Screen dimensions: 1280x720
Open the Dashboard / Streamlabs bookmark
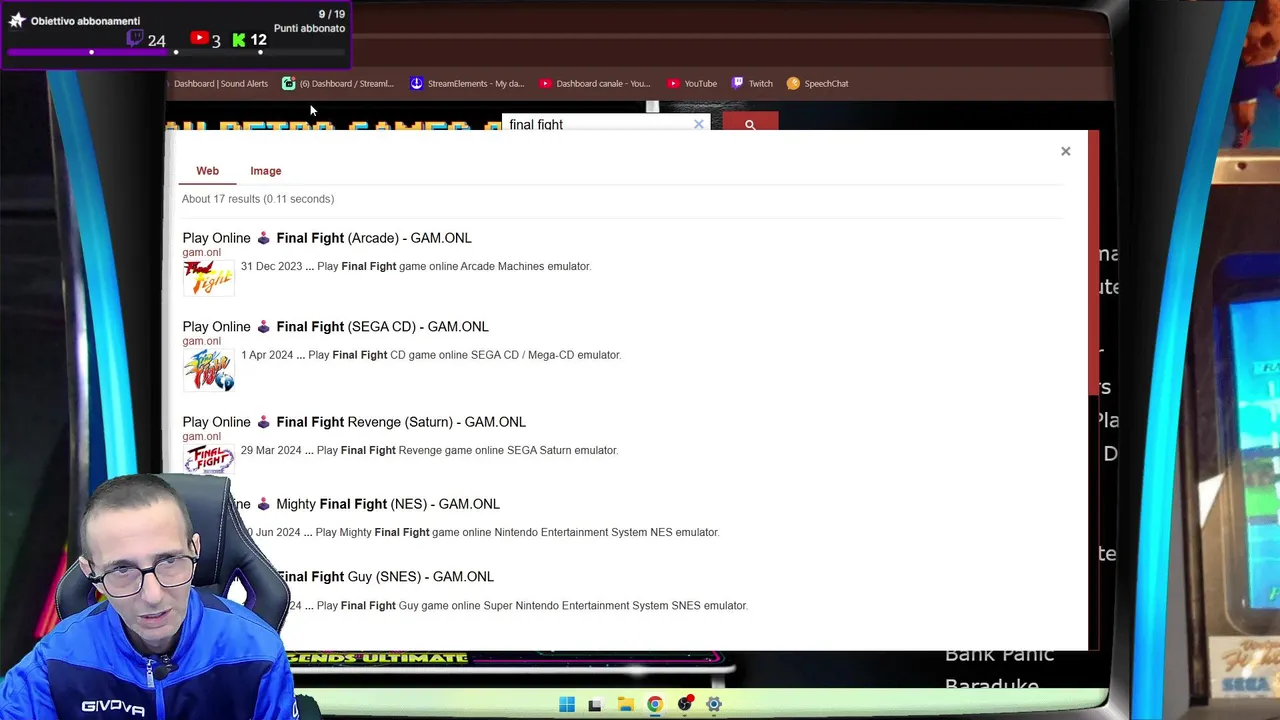click(x=338, y=84)
